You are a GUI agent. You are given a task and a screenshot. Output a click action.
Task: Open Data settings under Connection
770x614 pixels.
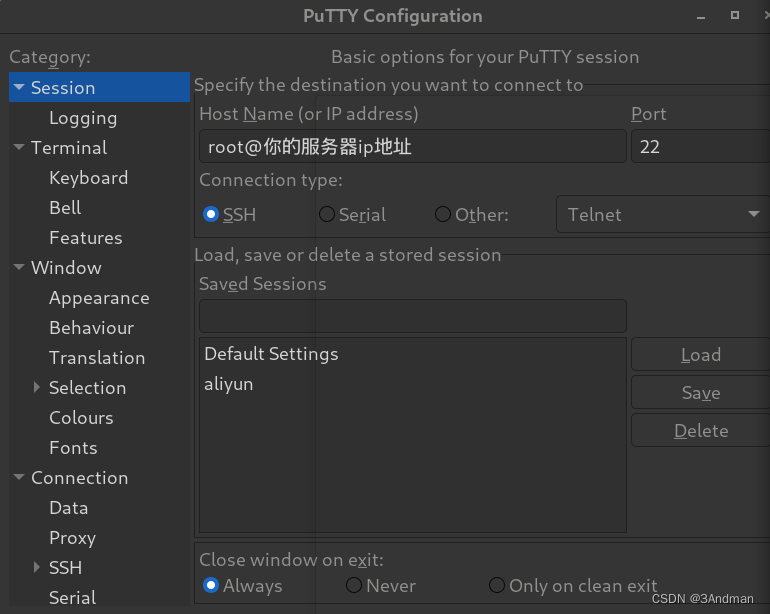coord(69,507)
